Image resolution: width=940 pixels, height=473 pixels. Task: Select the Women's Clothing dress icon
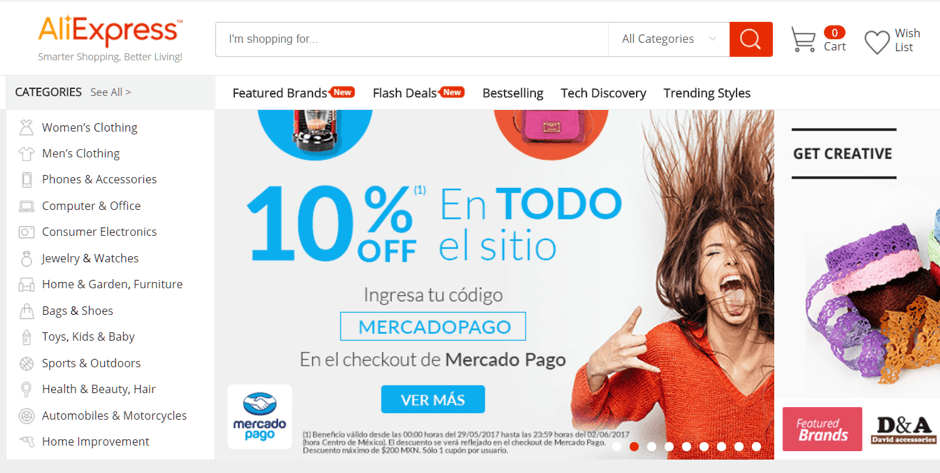pyautogui.click(x=26, y=127)
